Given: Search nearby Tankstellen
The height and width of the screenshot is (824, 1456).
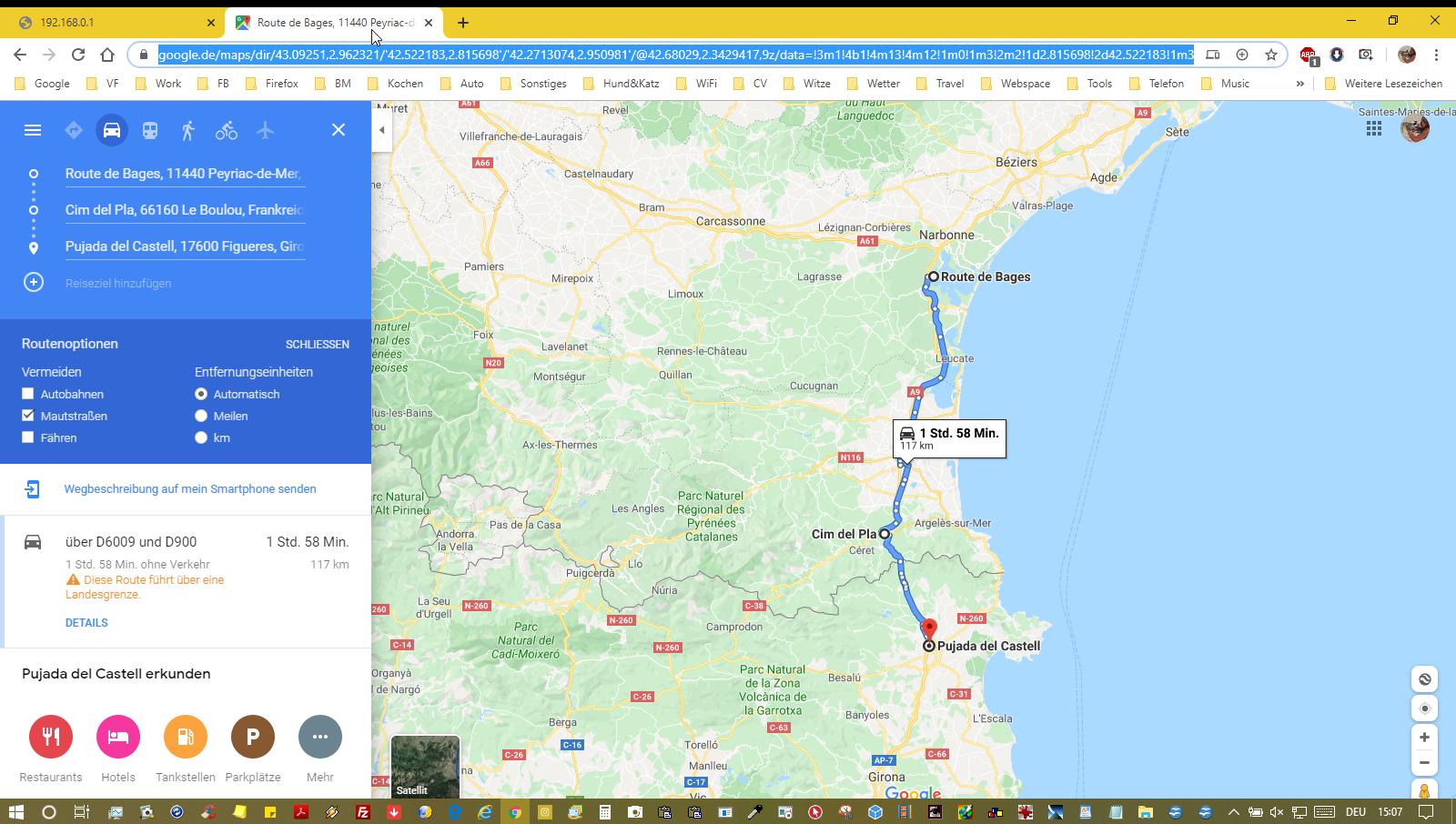Looking at the screenshot, I should click(x=186, y=737).
